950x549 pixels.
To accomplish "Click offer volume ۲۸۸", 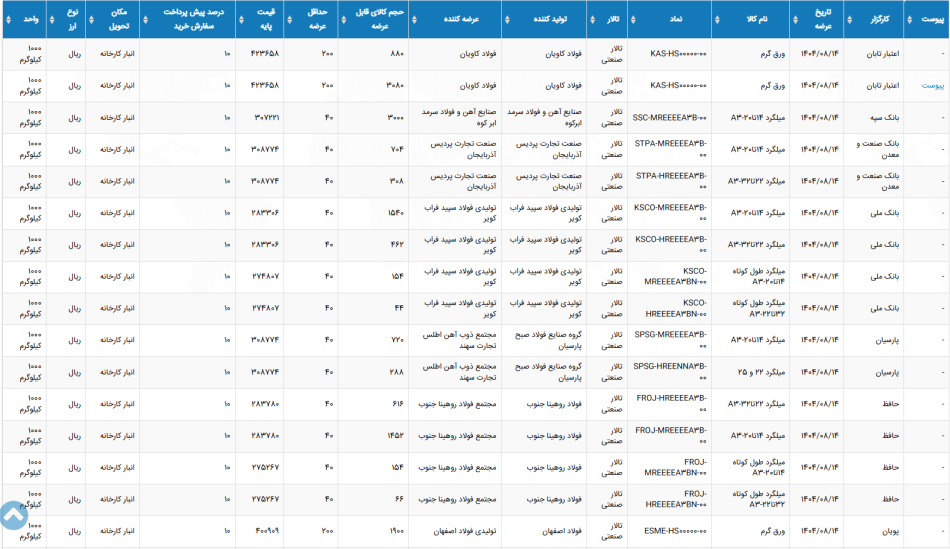I will pyautogui.click(x=396, y=372).
